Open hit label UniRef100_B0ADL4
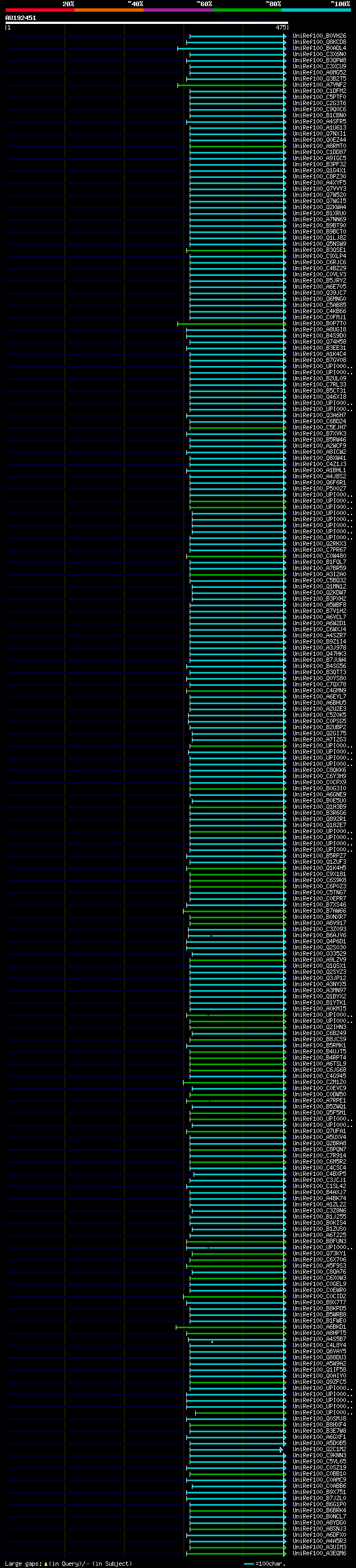Viewport: 356px width, 1568px height. point(319,48)
